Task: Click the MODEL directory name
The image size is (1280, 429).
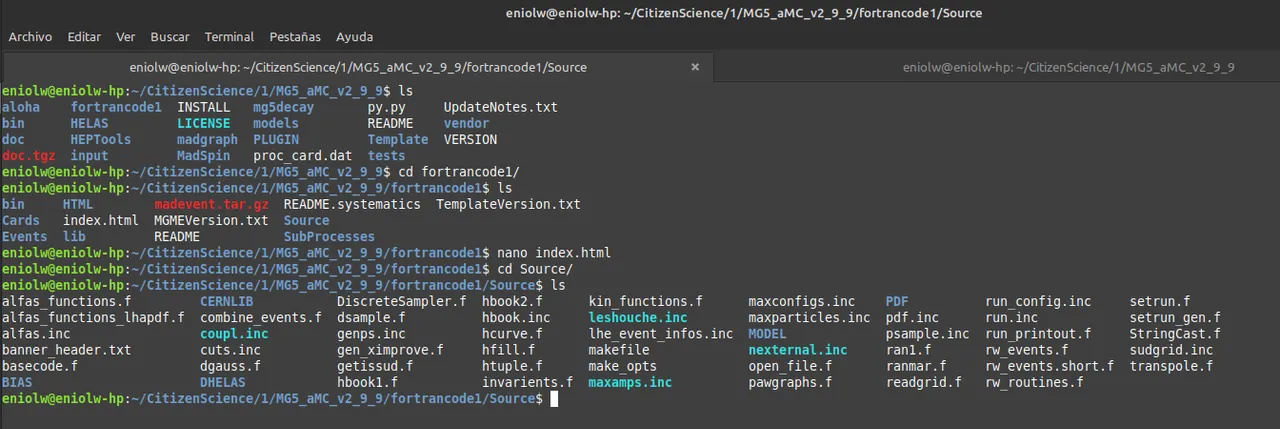Action: 768,334
